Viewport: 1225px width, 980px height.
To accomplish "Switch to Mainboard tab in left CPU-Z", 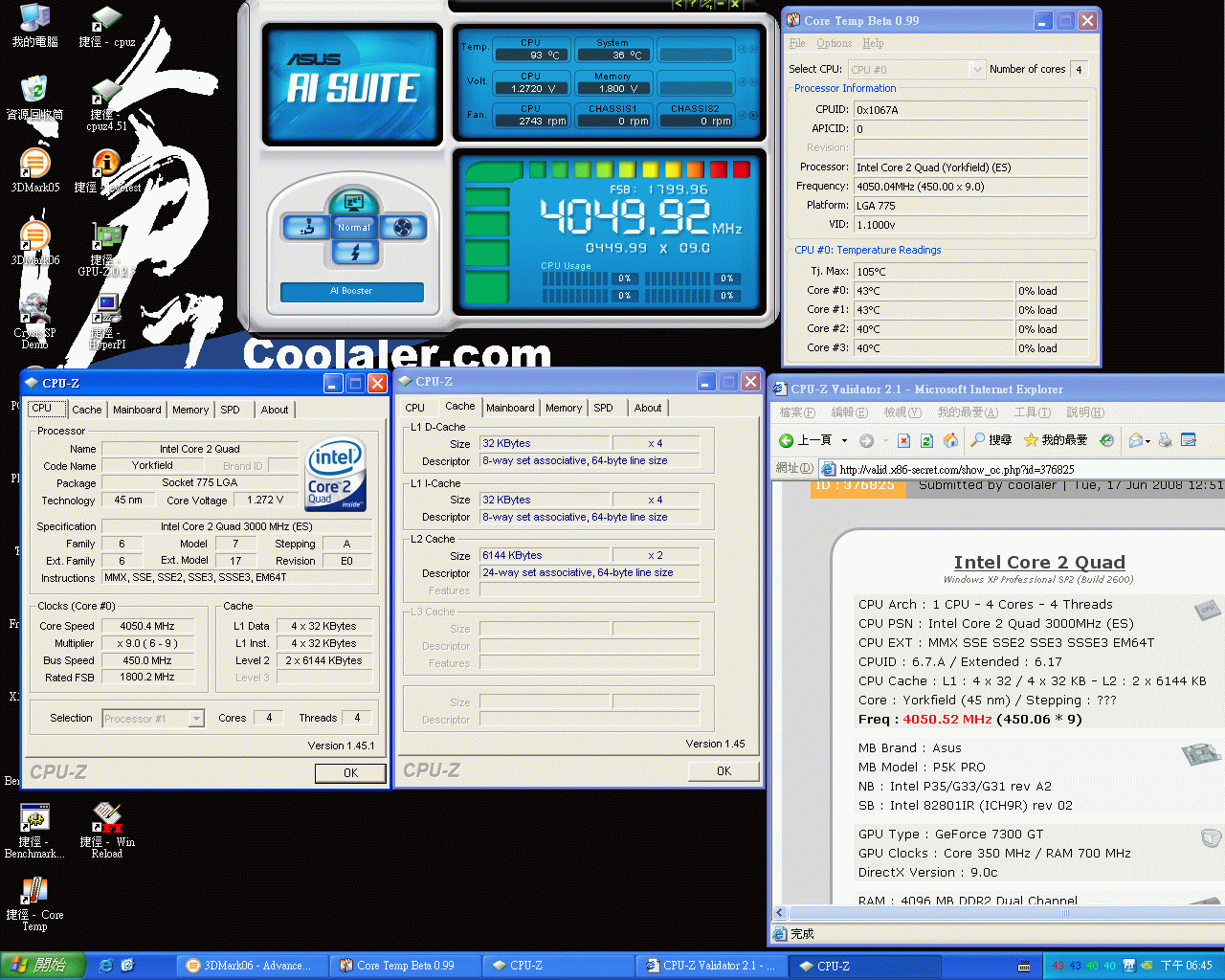I will click(x=137, y=410).
